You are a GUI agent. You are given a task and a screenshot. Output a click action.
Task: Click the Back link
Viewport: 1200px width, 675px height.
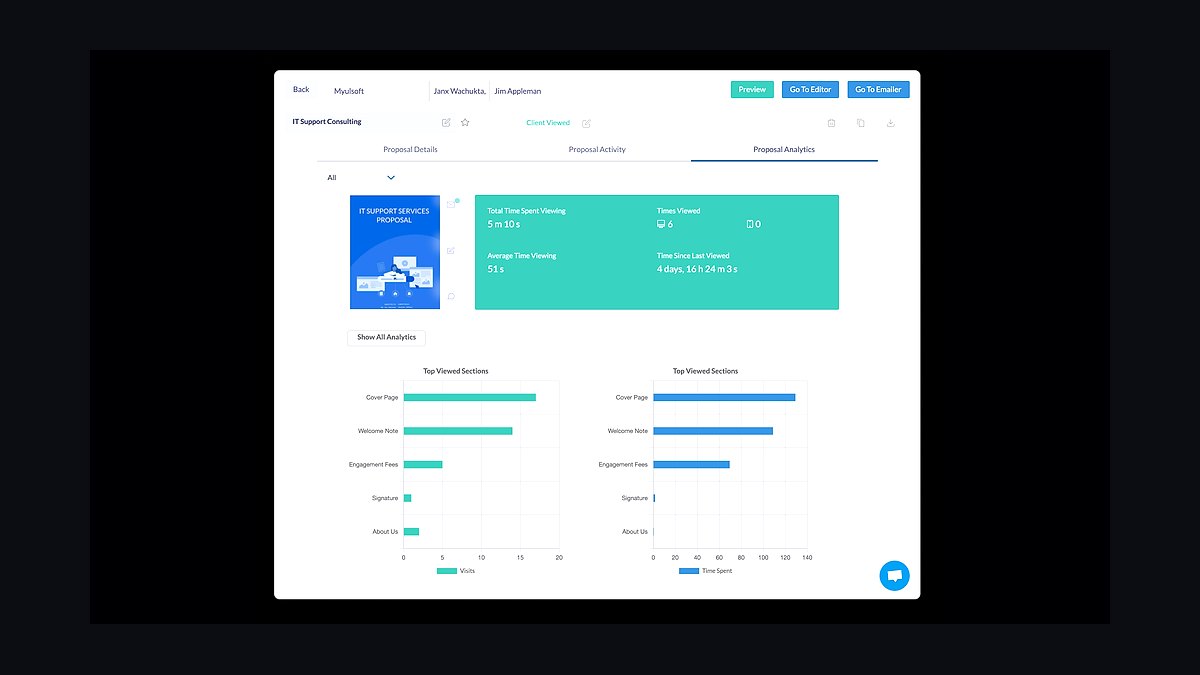pyautogui.click(x=301, y=90)
